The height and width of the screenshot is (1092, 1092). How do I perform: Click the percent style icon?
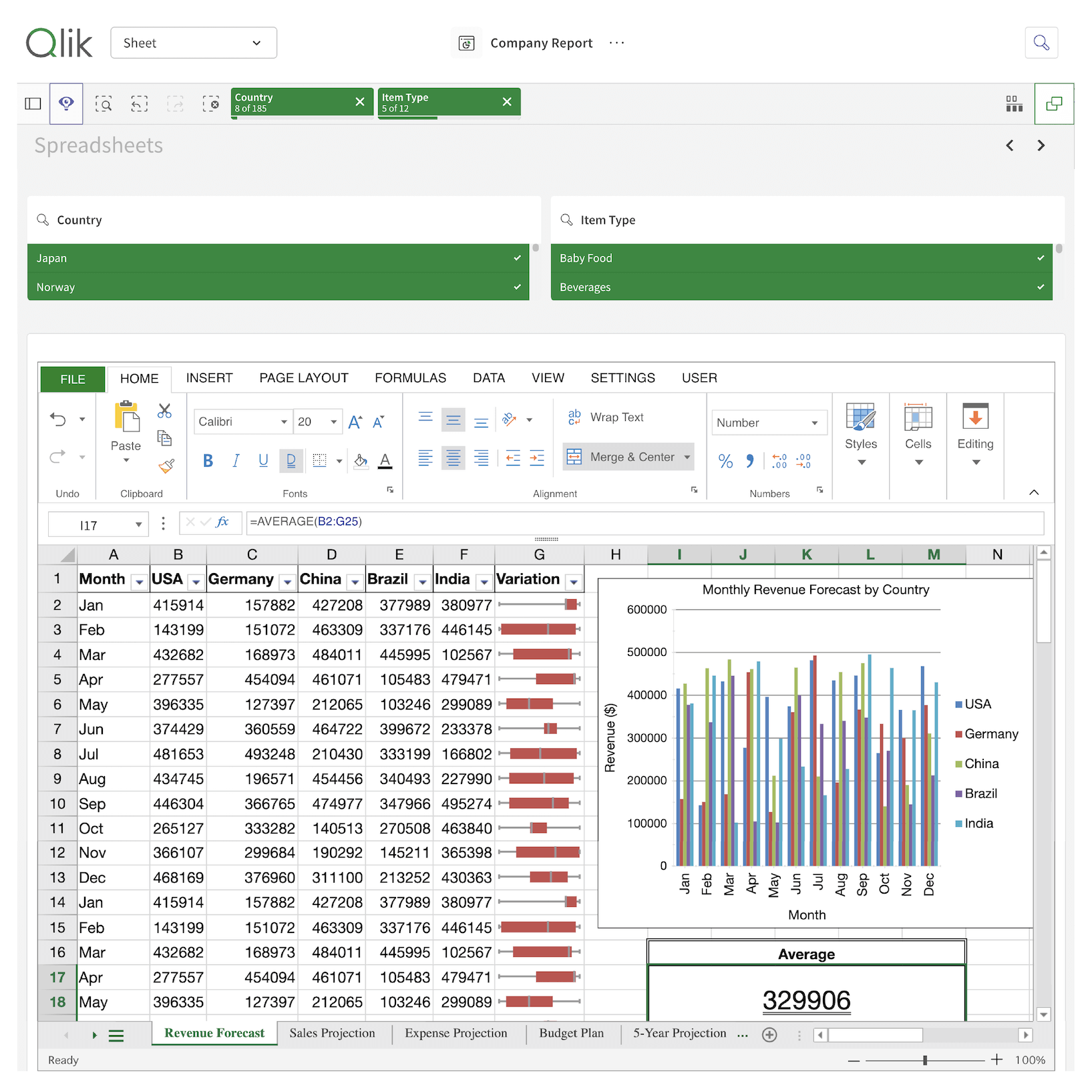coord(725,461)
